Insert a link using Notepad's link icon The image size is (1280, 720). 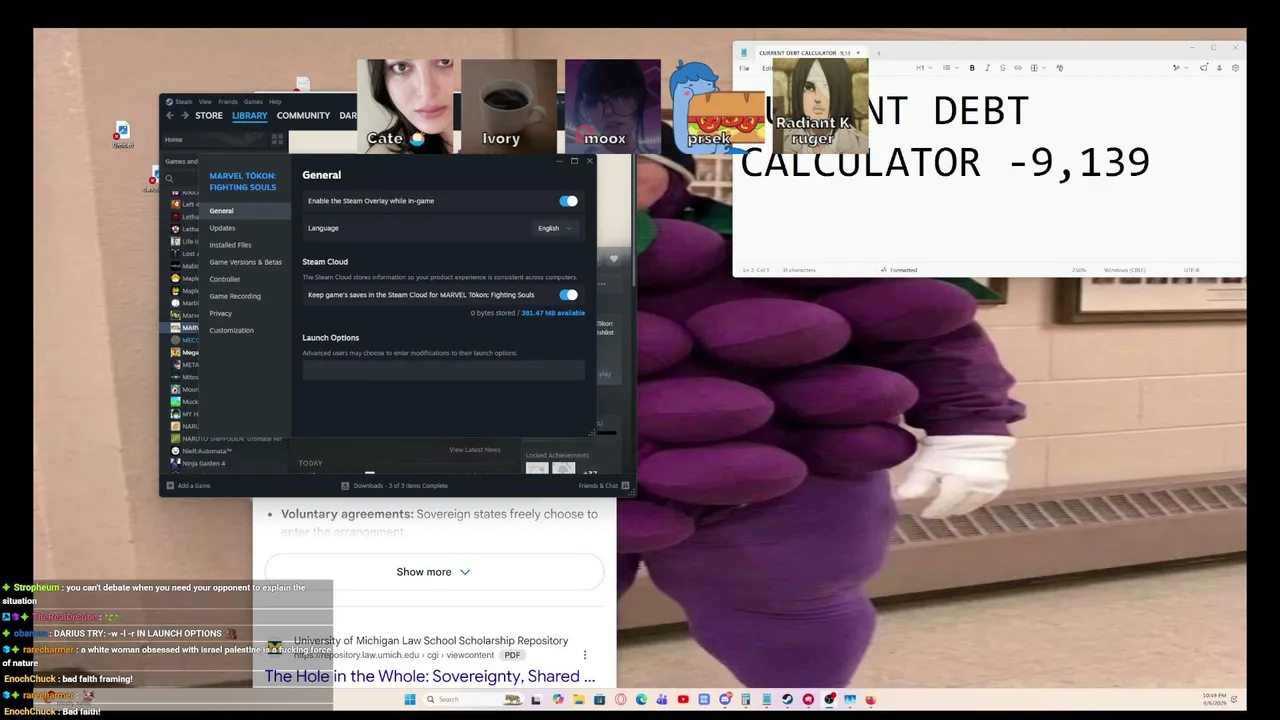coord(1018,68)
